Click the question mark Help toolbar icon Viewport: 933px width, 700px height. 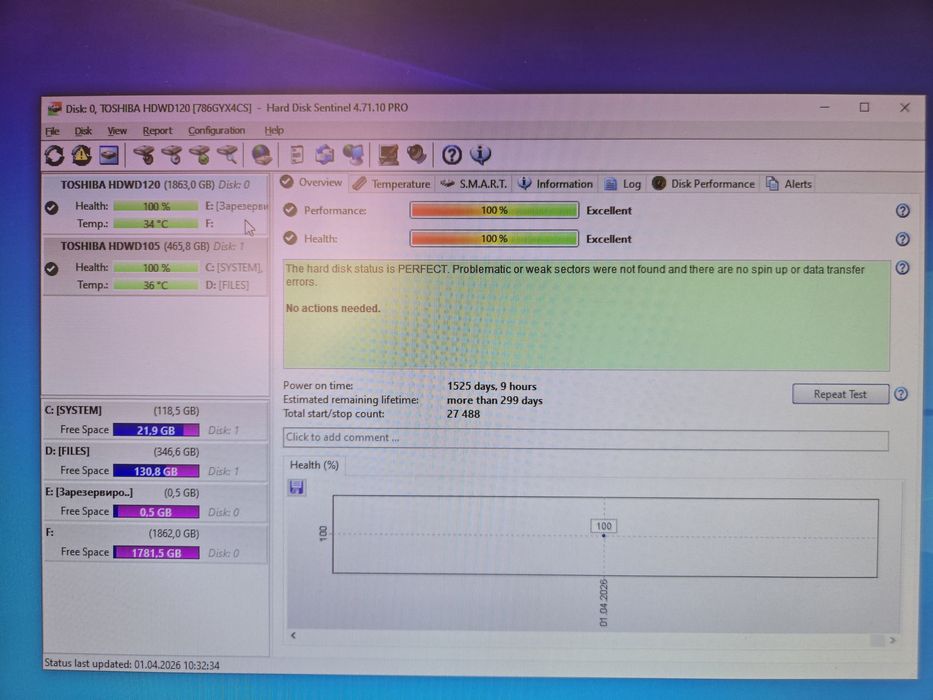(452, 155)
